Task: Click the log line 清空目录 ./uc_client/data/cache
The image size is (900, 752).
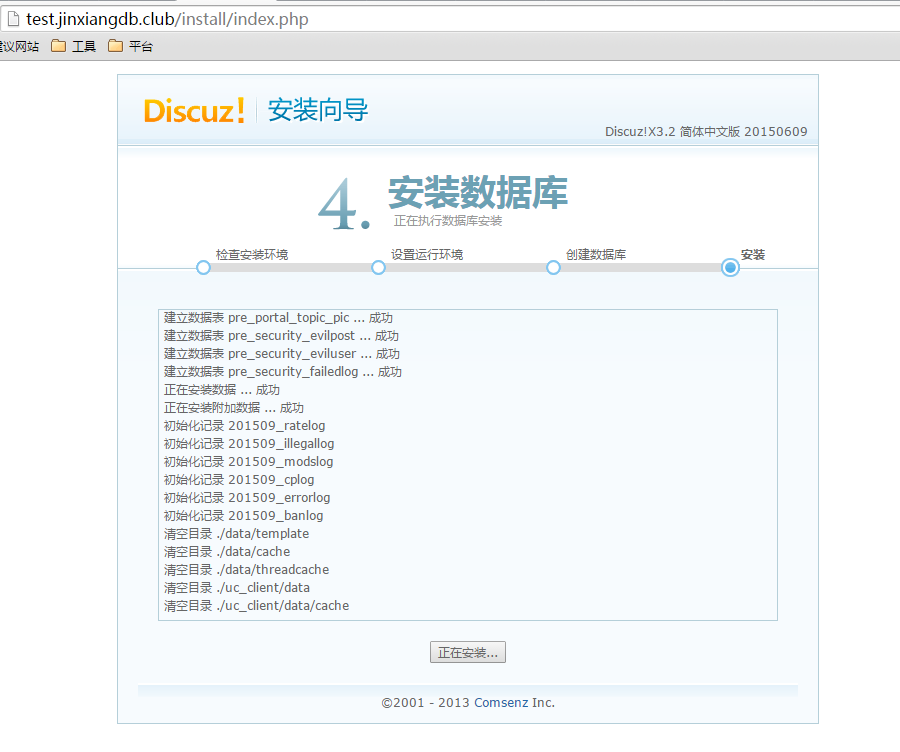Action: [x=256, y=606]
